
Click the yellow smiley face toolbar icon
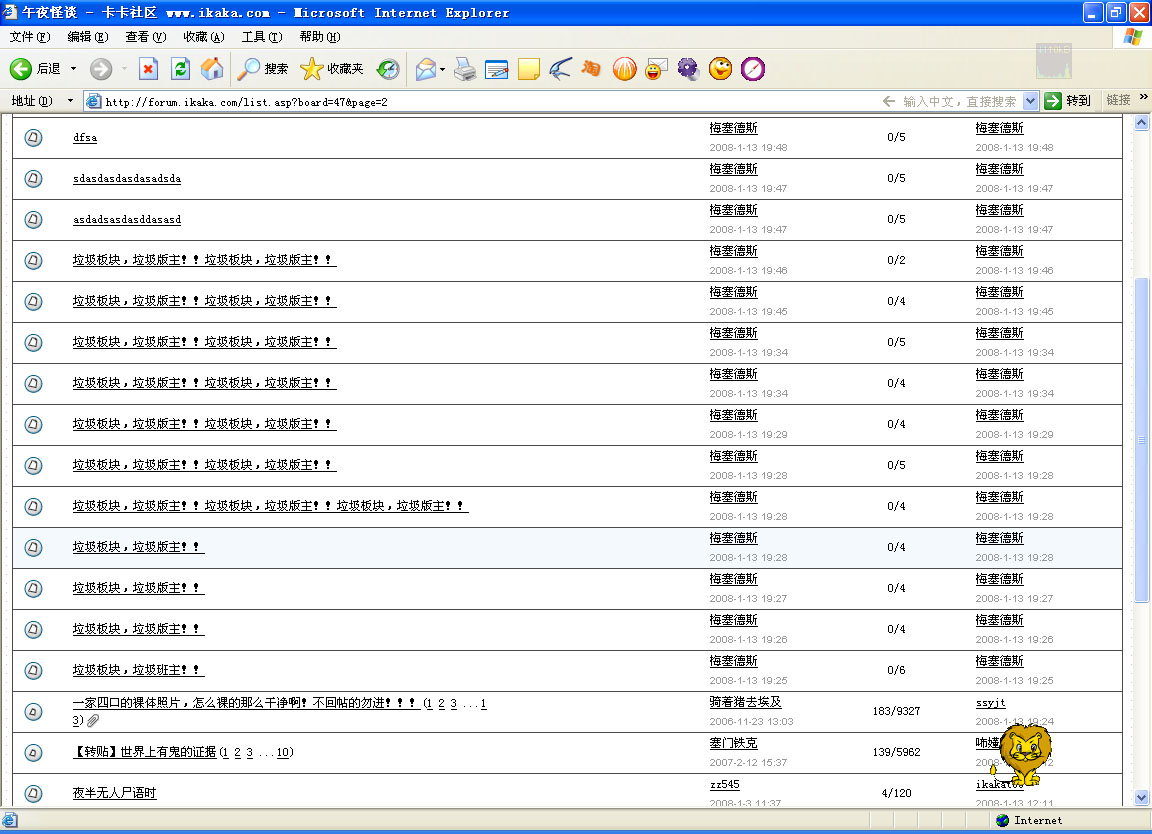[x=720, y=69]
